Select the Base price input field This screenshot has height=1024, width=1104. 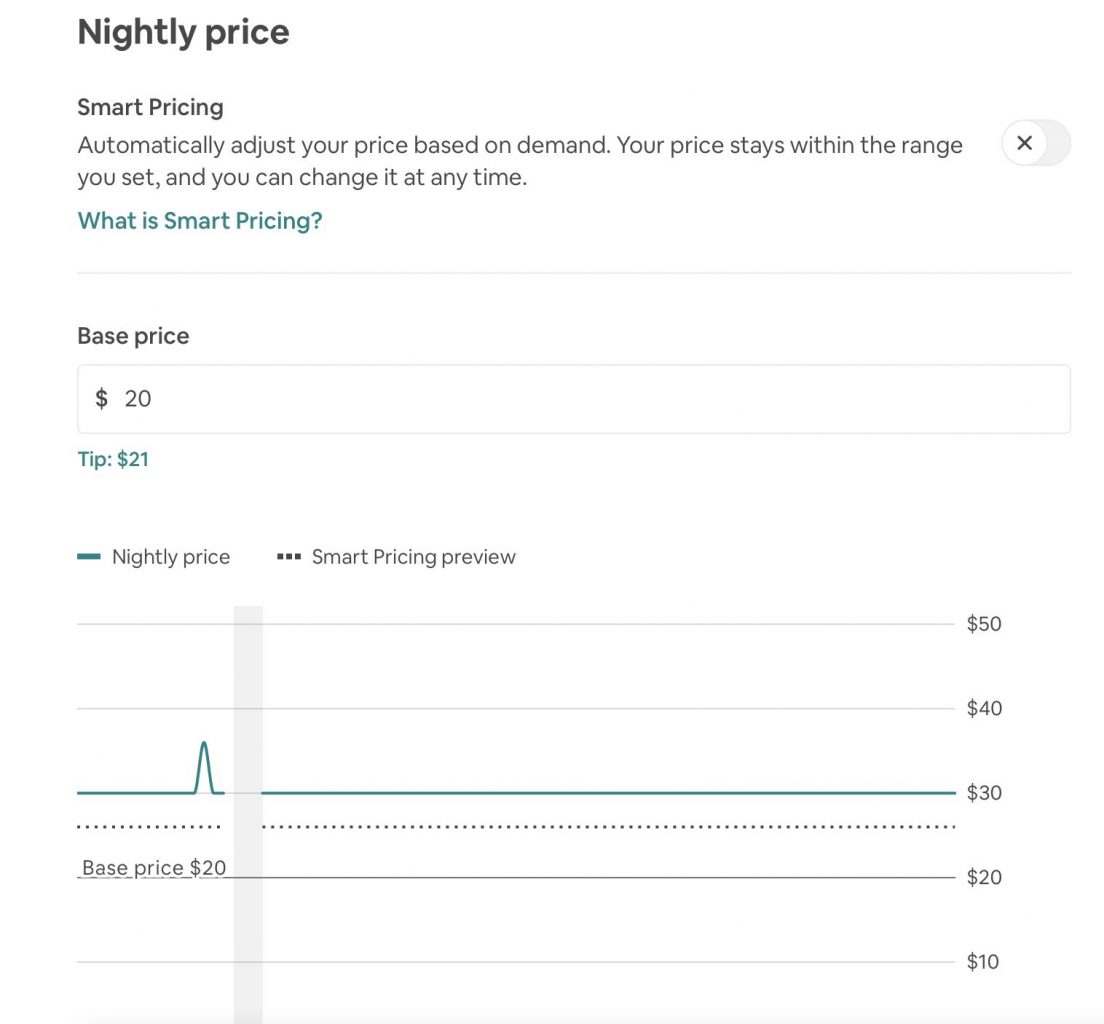(575, 398)
